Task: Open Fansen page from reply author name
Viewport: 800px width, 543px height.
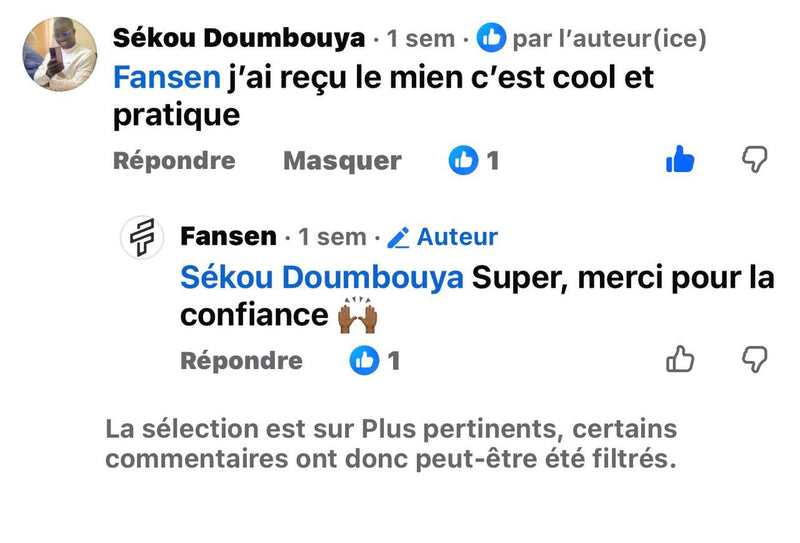Action: pyautogui.click(x=229, y=237)
